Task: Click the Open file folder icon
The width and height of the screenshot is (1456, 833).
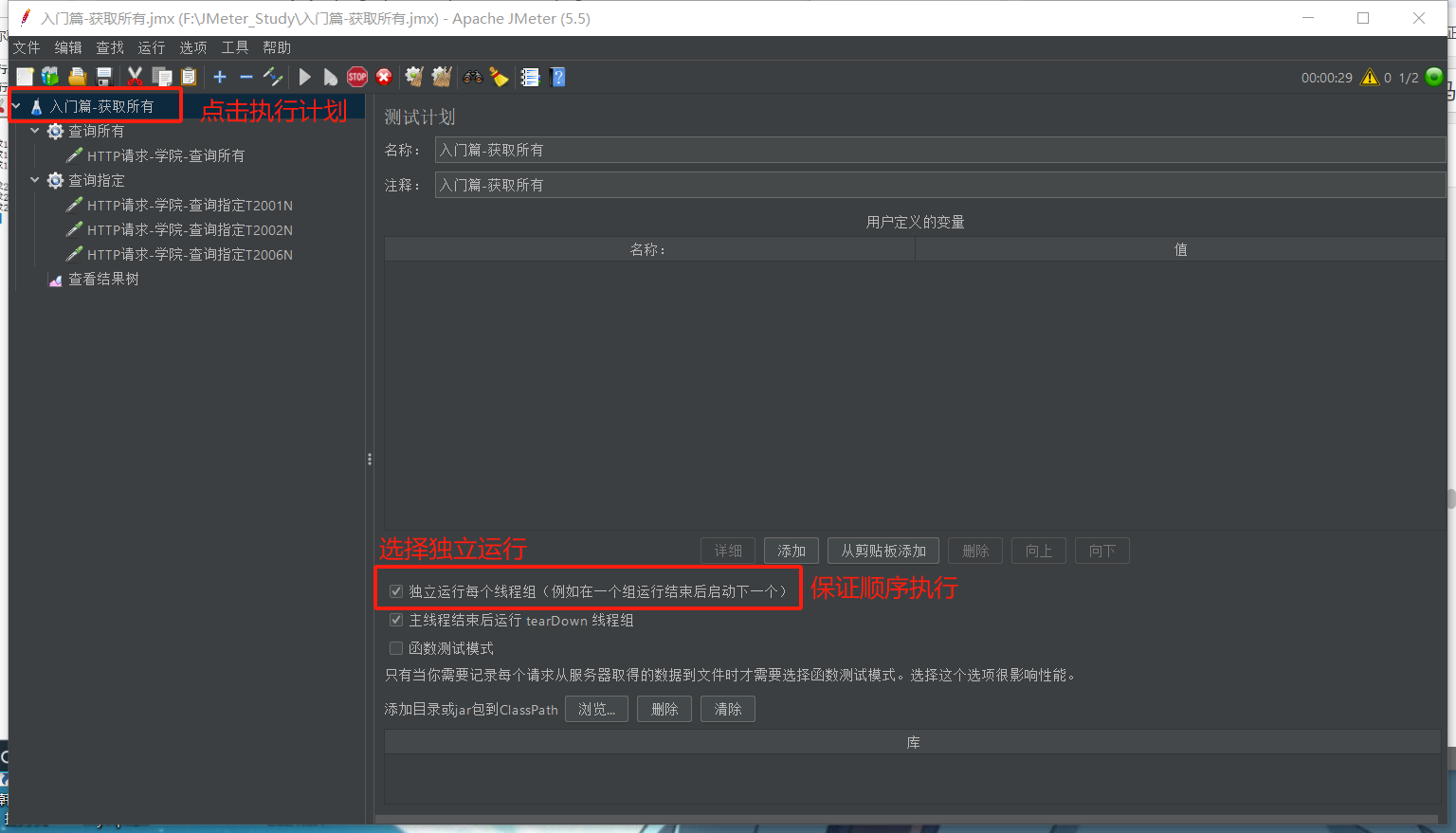Action: (x=77, y=77)
